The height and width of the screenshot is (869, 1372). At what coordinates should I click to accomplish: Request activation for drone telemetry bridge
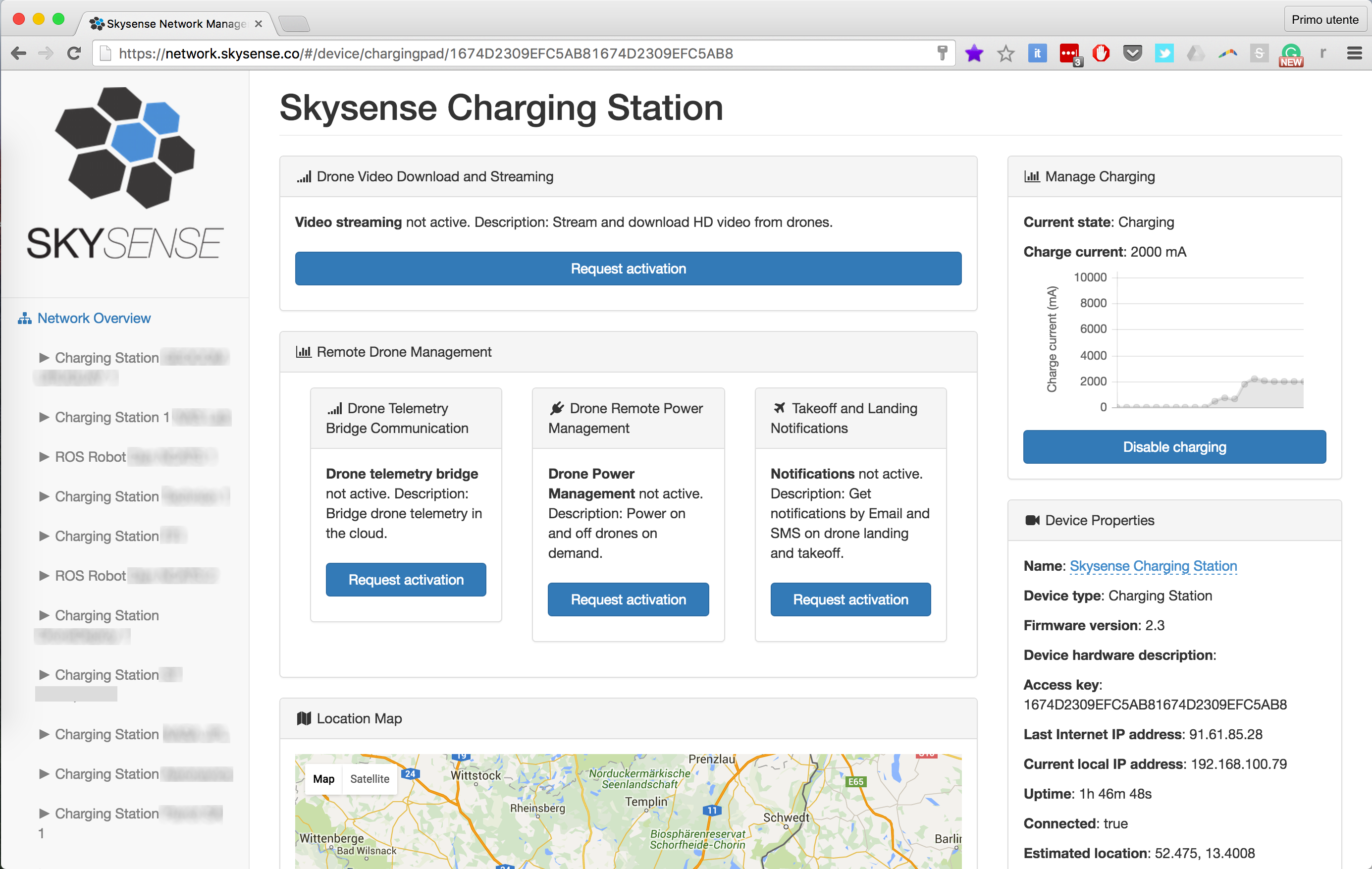[406, 580]
